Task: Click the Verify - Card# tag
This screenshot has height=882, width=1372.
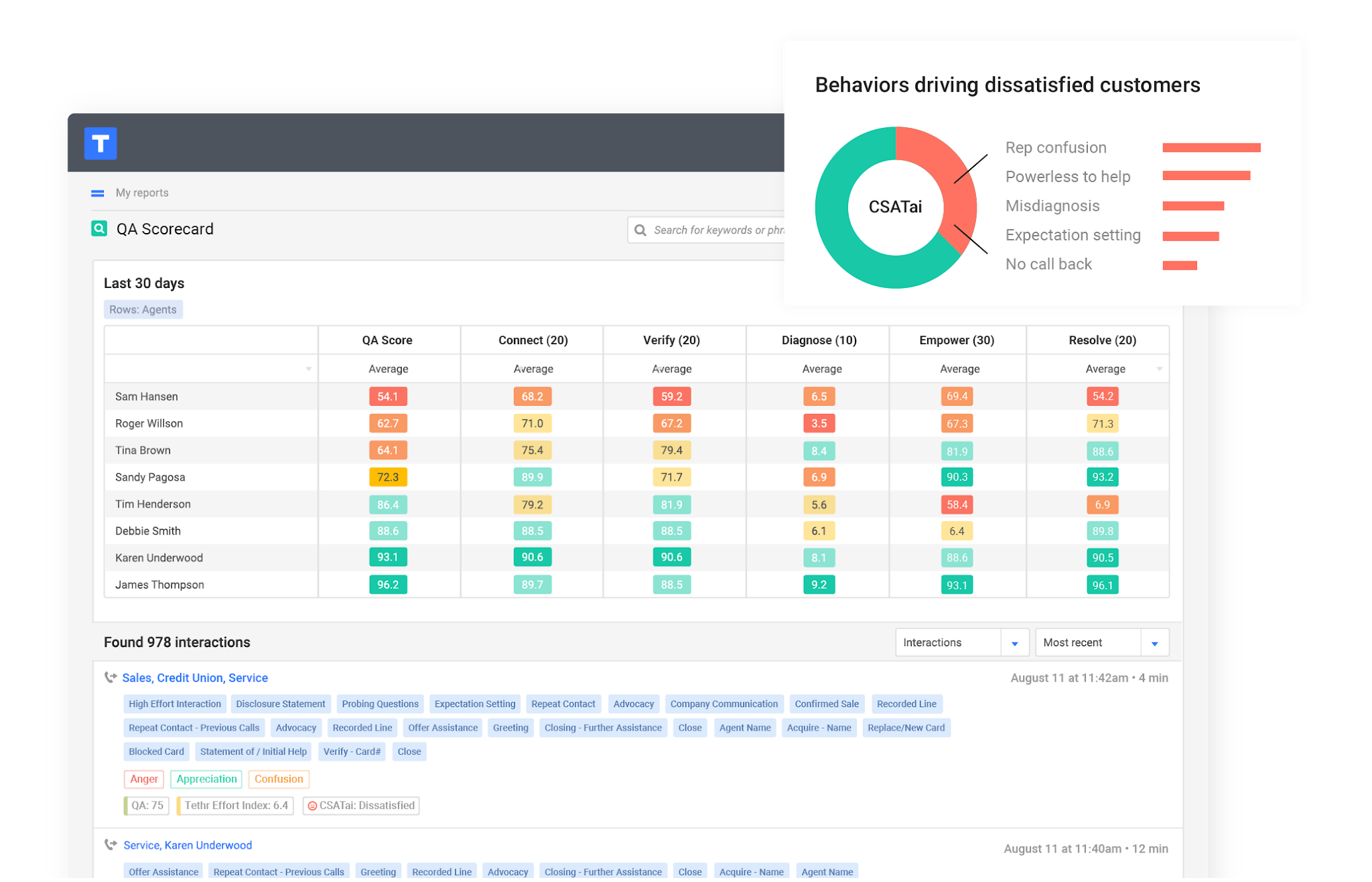Action: (352, 752)
